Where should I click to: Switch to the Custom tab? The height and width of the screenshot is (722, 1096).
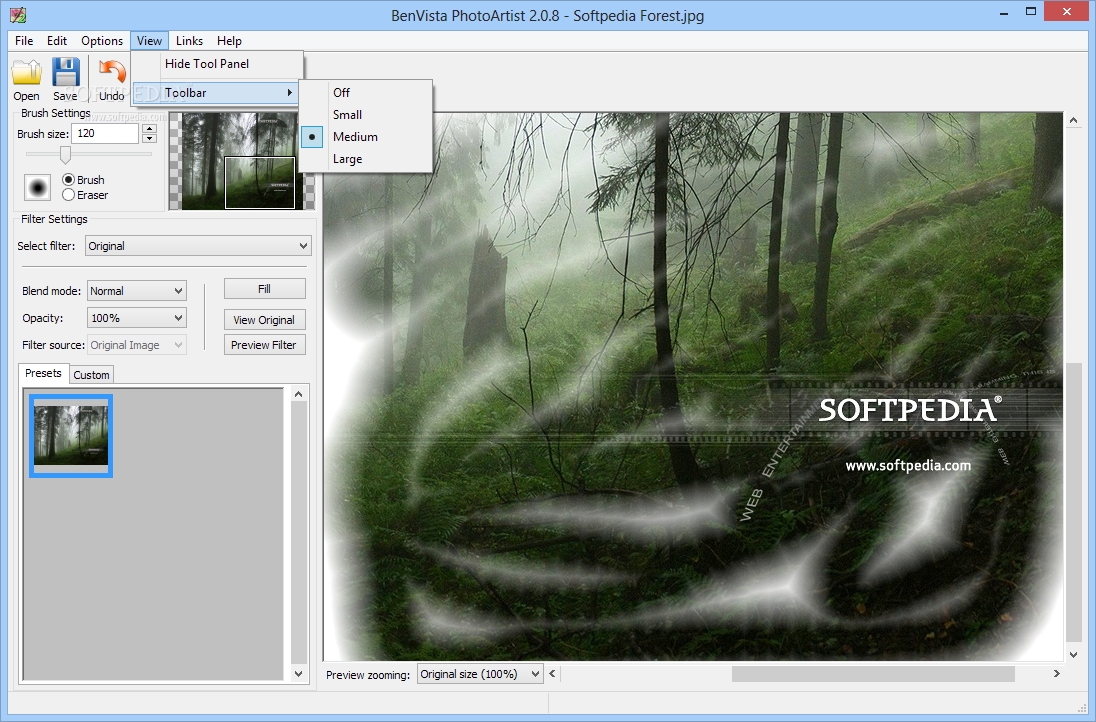pyautogui.click(x=92, y=375)
